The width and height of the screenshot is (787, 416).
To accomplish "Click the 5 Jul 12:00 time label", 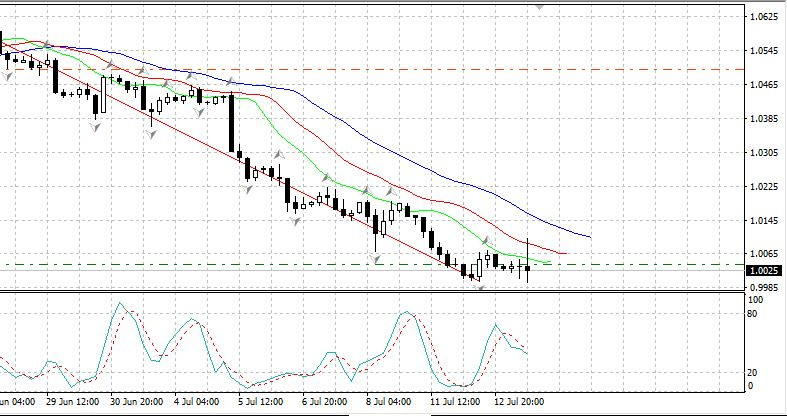I will click(260, 402).
